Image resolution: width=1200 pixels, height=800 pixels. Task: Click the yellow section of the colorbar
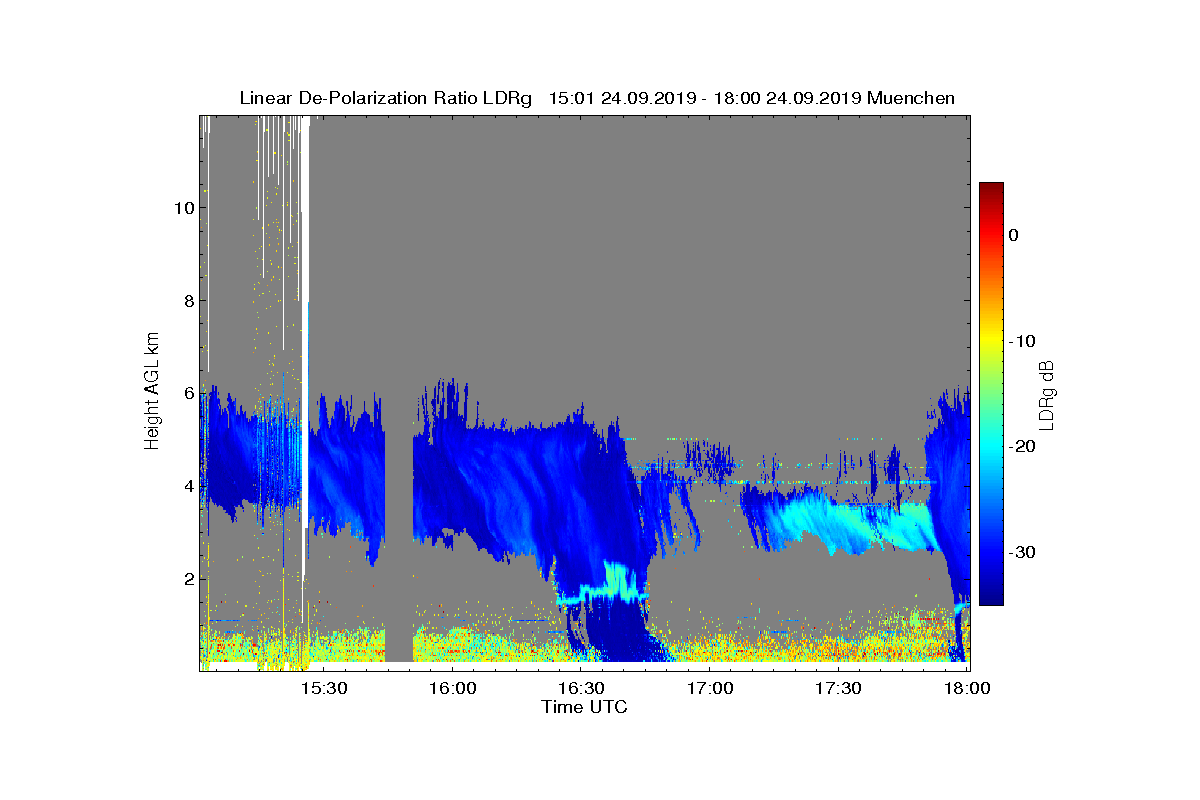(991, 340)
